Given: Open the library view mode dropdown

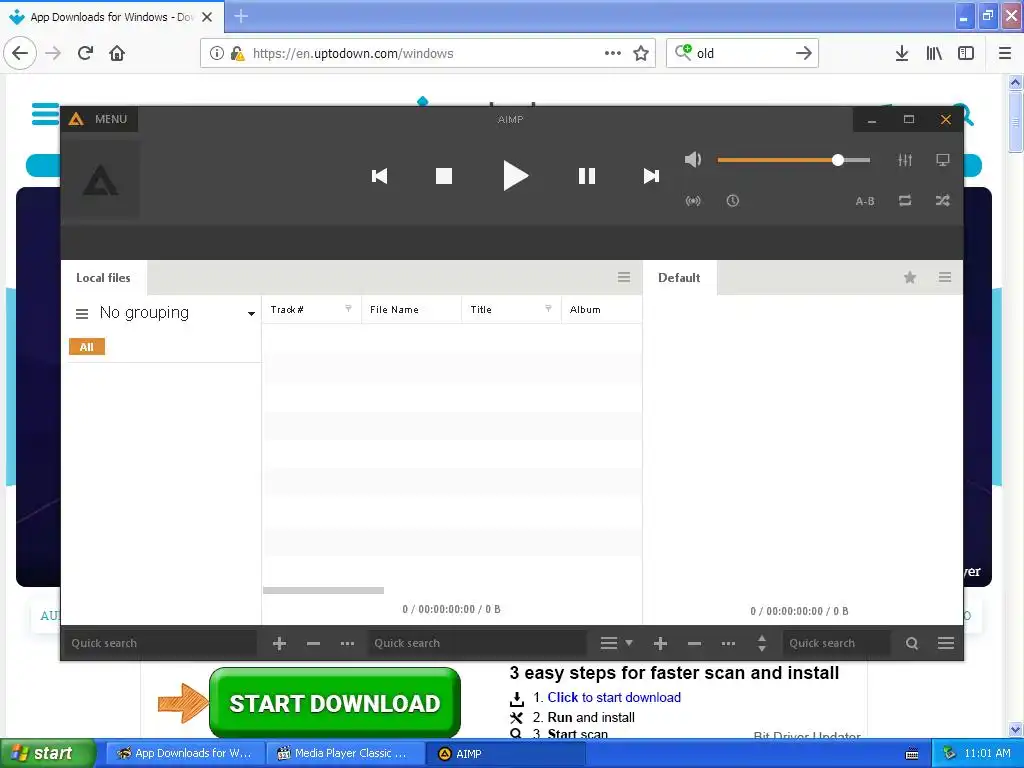Looking at the screenshot, I should click(x=616, y=643).
